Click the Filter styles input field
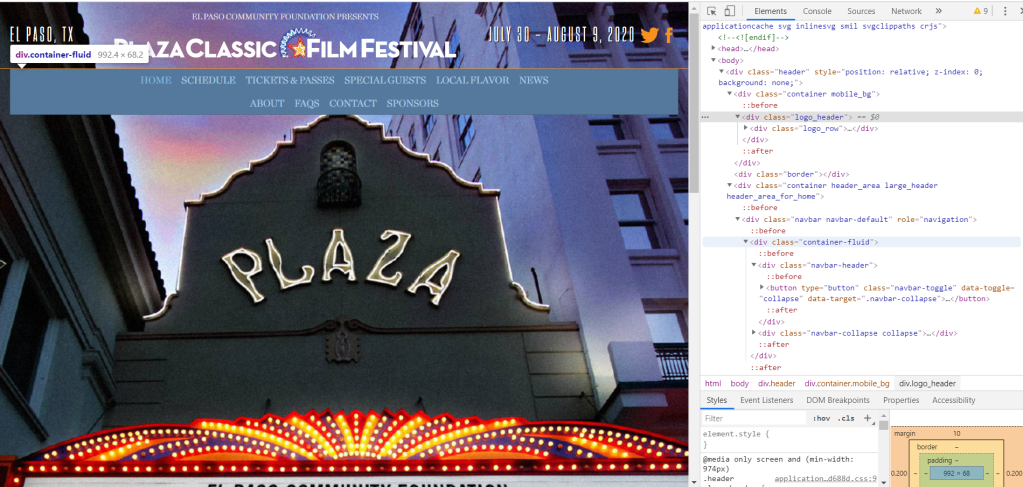Viewport: 1023px width, 487px height. click(x=750, y=419)
